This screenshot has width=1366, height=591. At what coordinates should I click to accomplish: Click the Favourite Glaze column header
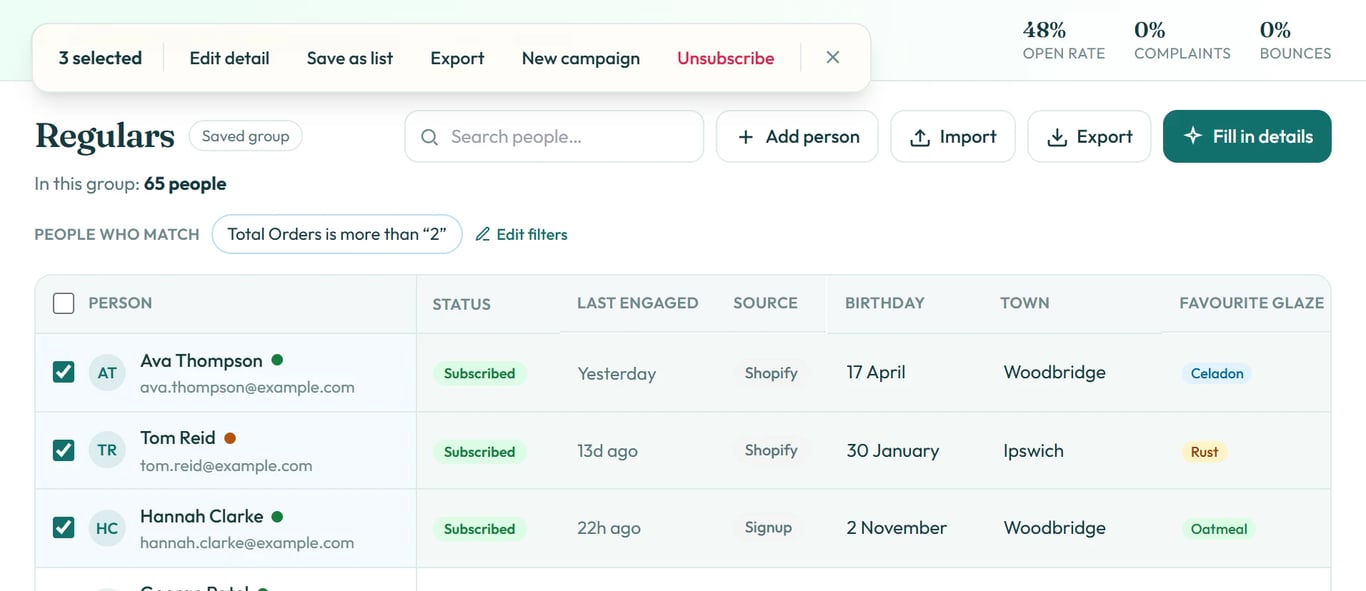pos(1251,303)
